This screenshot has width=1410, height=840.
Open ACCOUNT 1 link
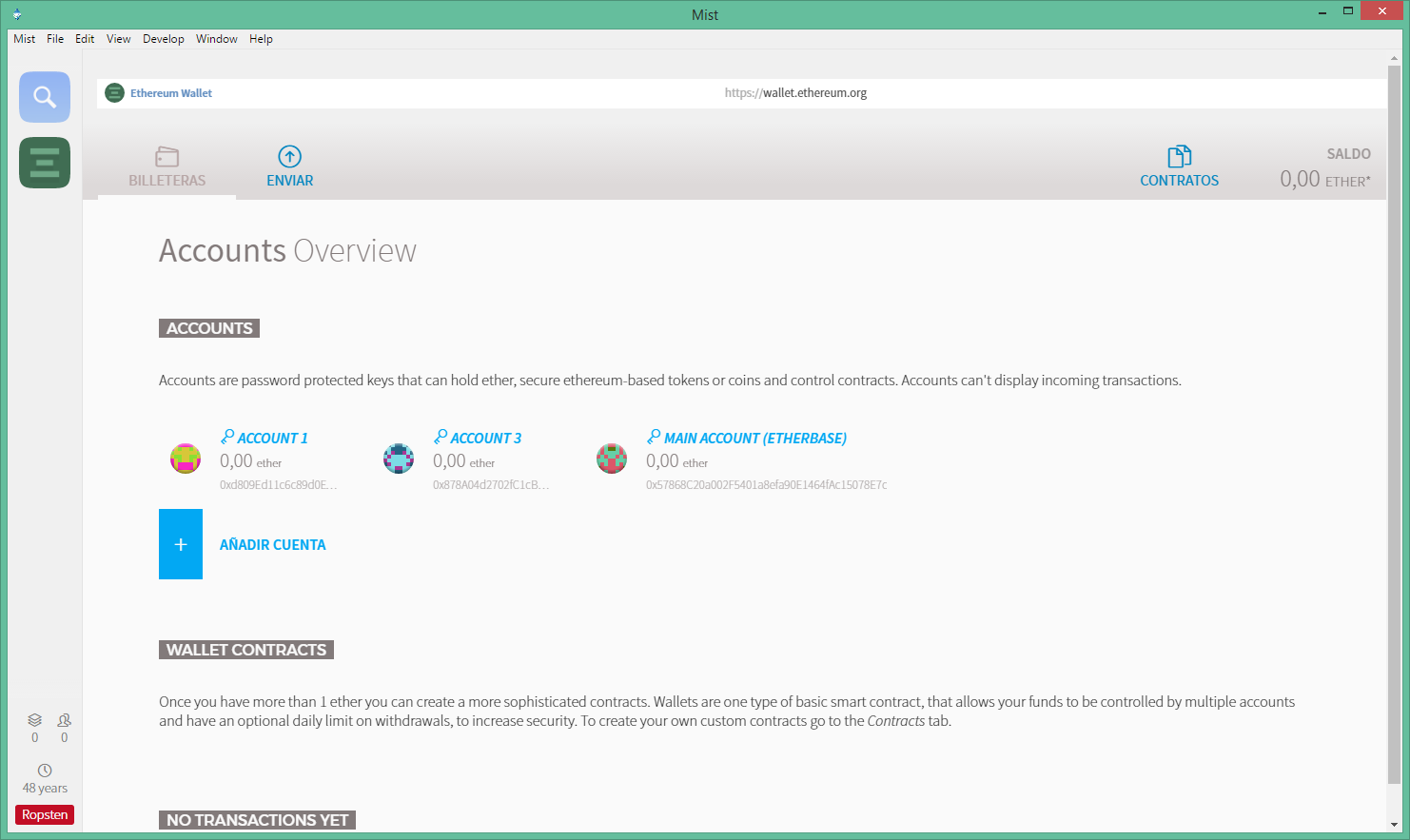click(x=273, y=439)
